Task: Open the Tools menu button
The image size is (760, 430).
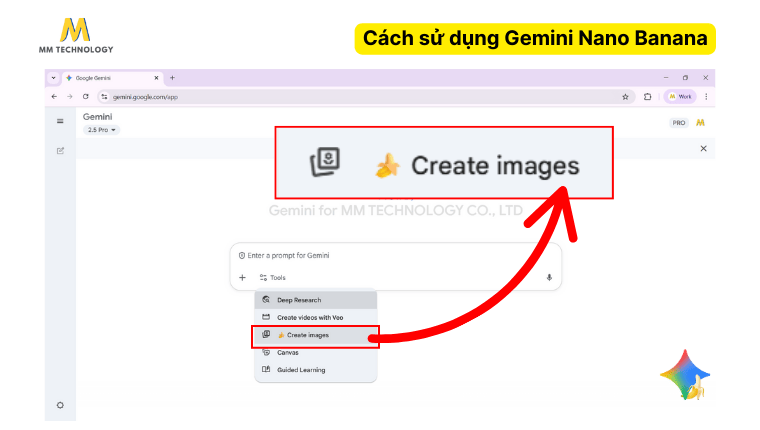Action: click(273, 278)
